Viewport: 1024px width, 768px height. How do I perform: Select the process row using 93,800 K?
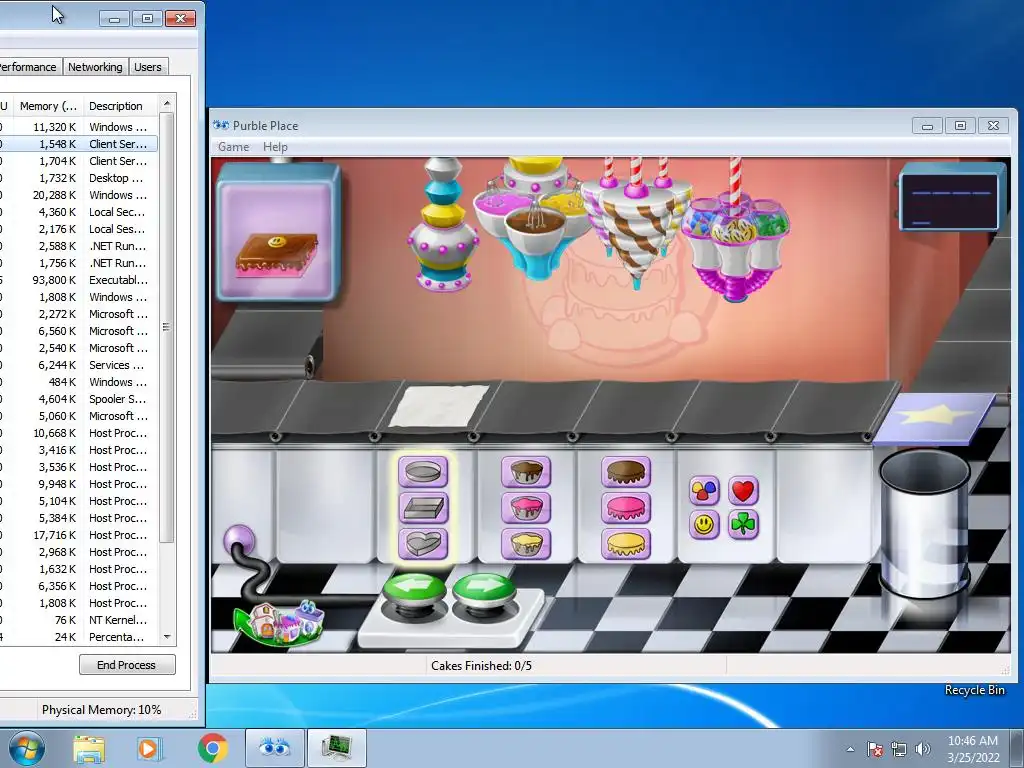[x=78, y=280]
